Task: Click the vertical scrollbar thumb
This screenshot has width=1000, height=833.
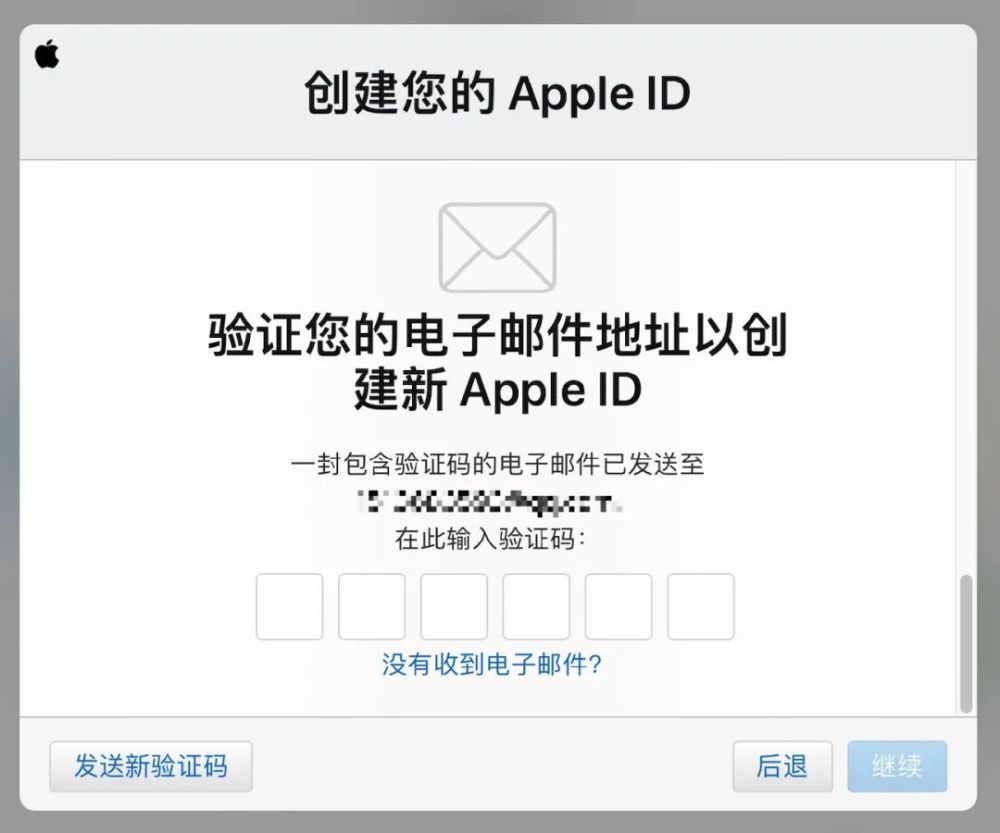Action: [x=966, y=644]
